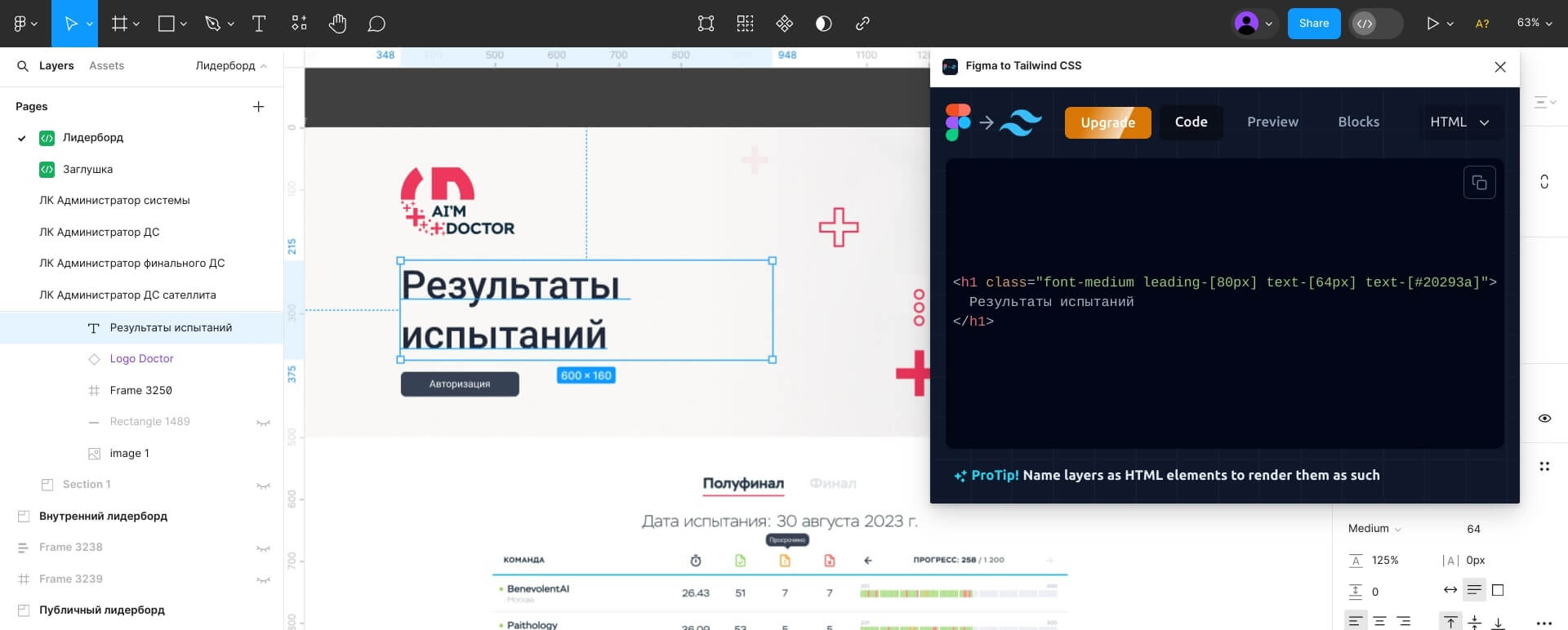Viewport: 1568px width, 630px height.
Task: Align text left
Action: (1355, 622)
